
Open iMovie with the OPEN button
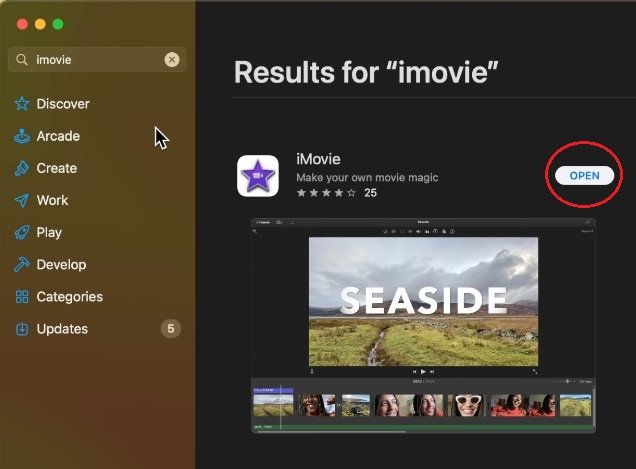tap(584, 176)
